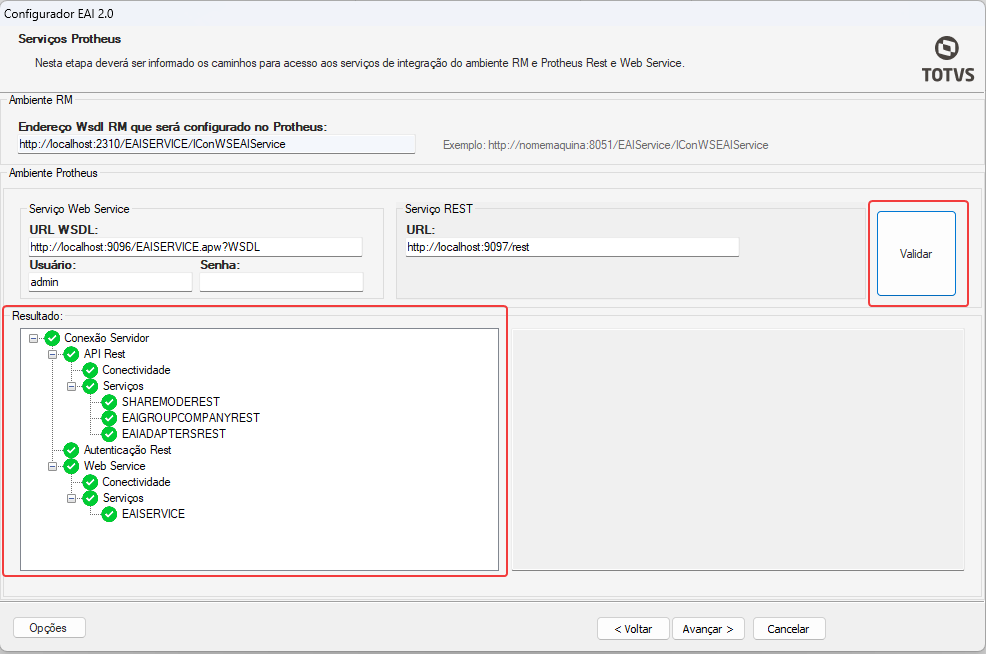This screenshot has width=986, height=654.
Task: Open the Opções button
Action: pos(49,628)
